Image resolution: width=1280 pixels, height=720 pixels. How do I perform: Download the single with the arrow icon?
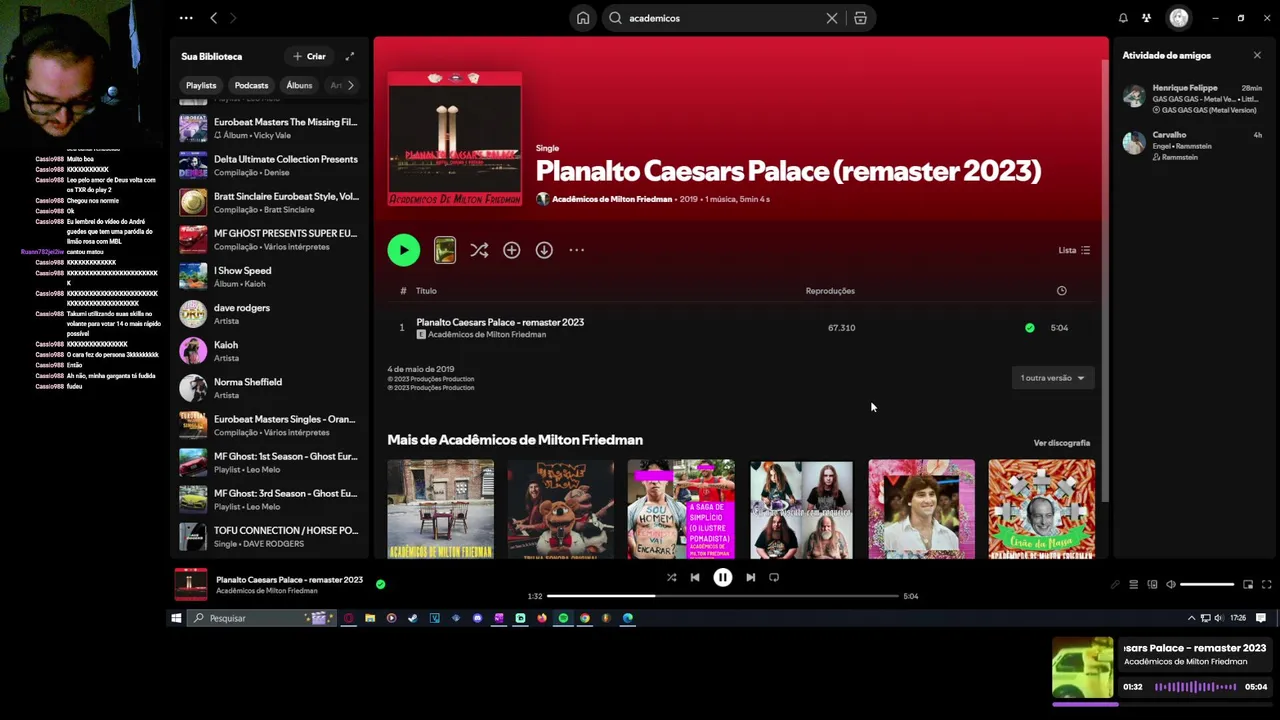click(x=544, y=250)
